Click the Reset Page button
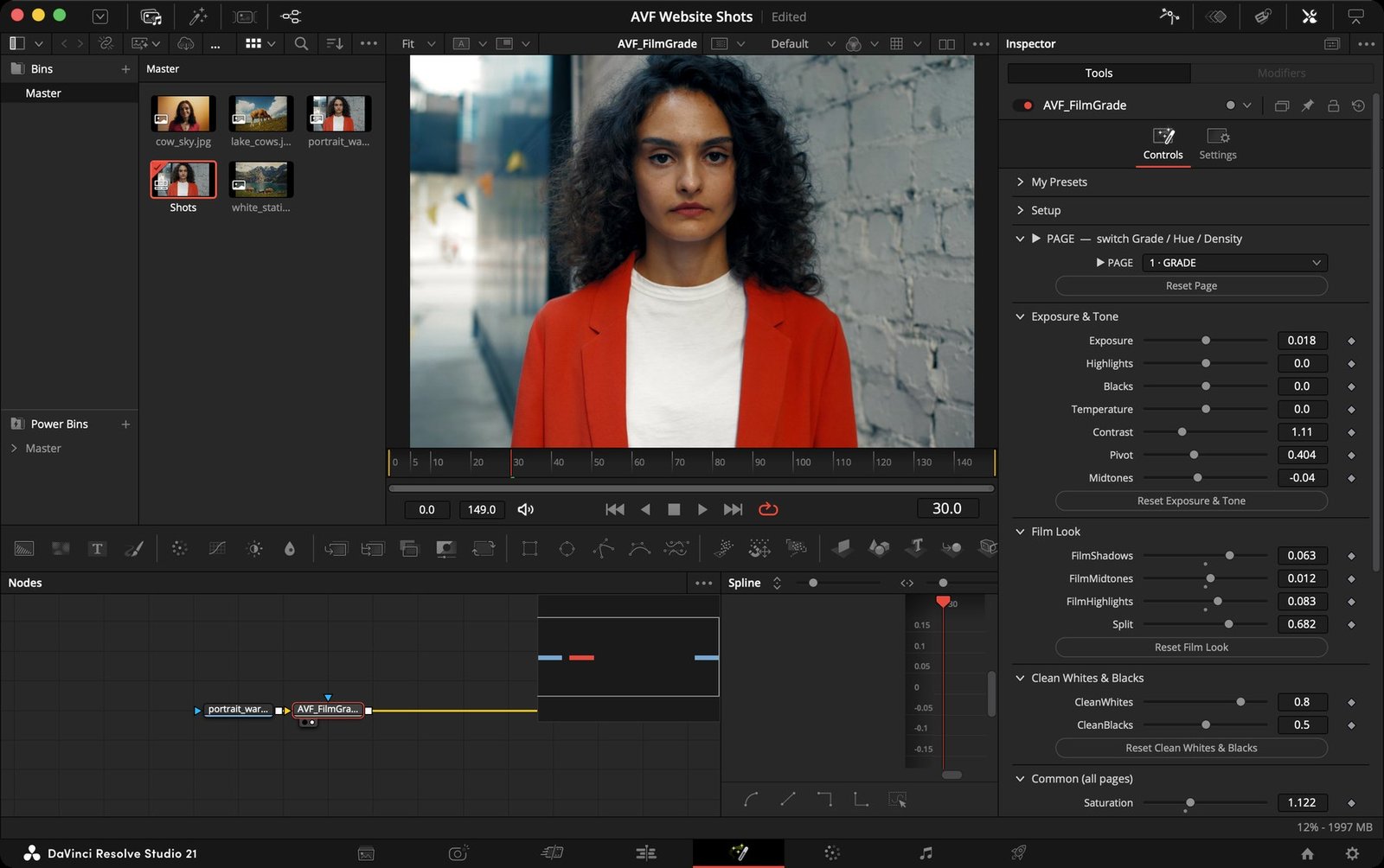This screenshot has width=1384, height=868. click(1191, 286)
